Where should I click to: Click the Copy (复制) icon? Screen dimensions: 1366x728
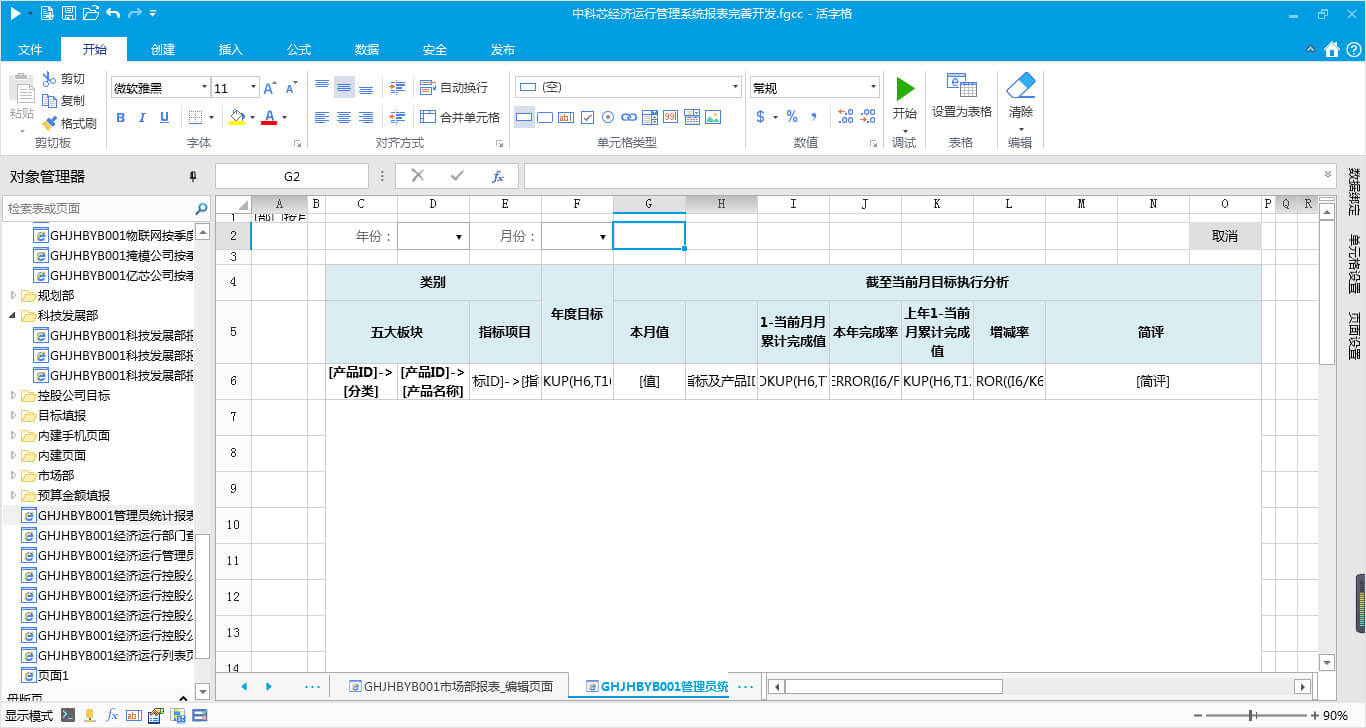(50, 101)
